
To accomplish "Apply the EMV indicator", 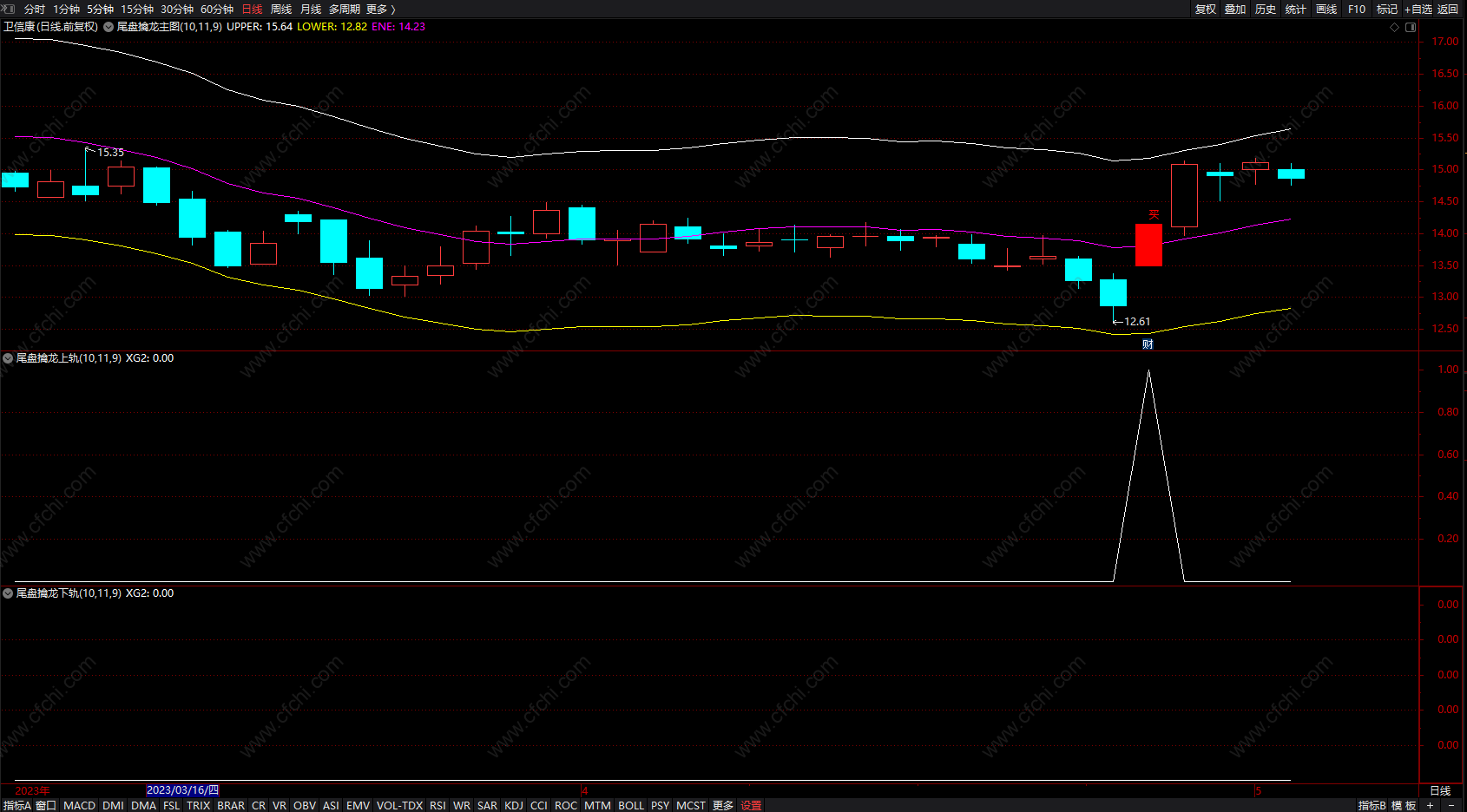I will point(359,806).
